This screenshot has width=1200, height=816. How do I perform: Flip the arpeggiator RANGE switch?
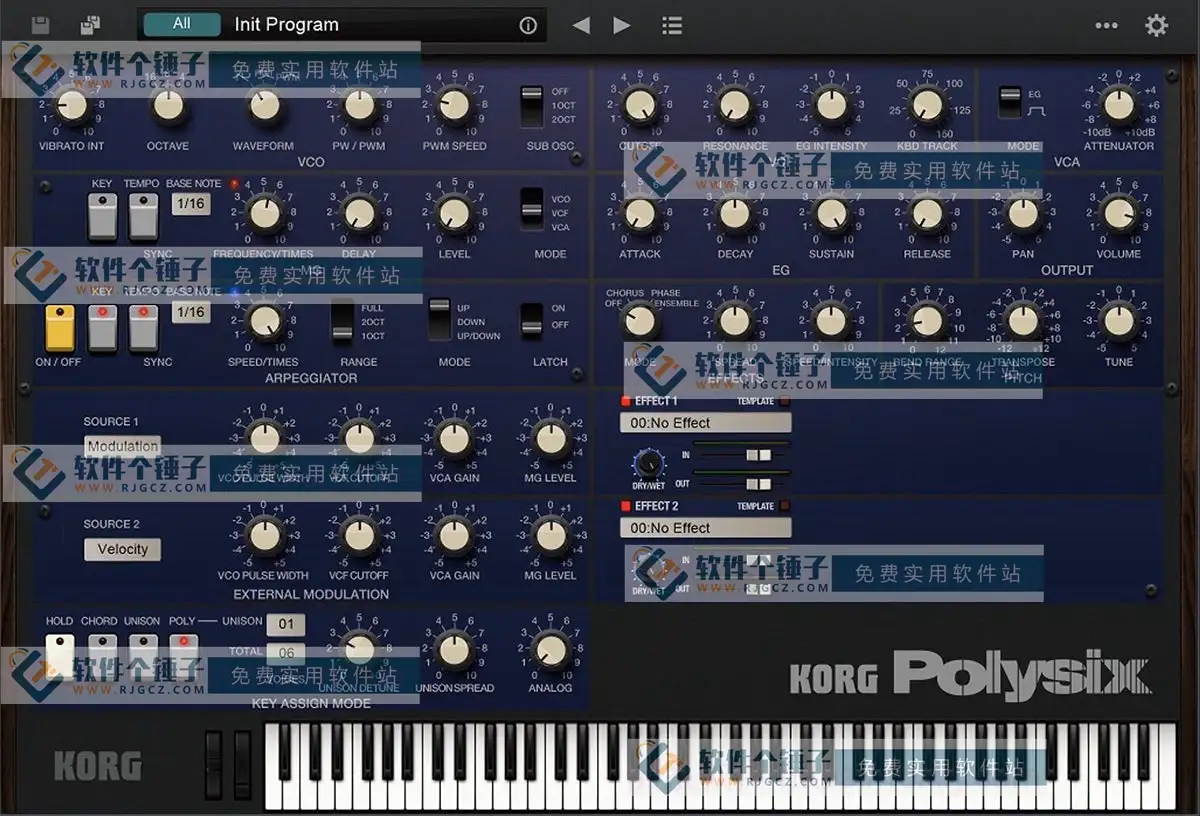click(343, 322)
